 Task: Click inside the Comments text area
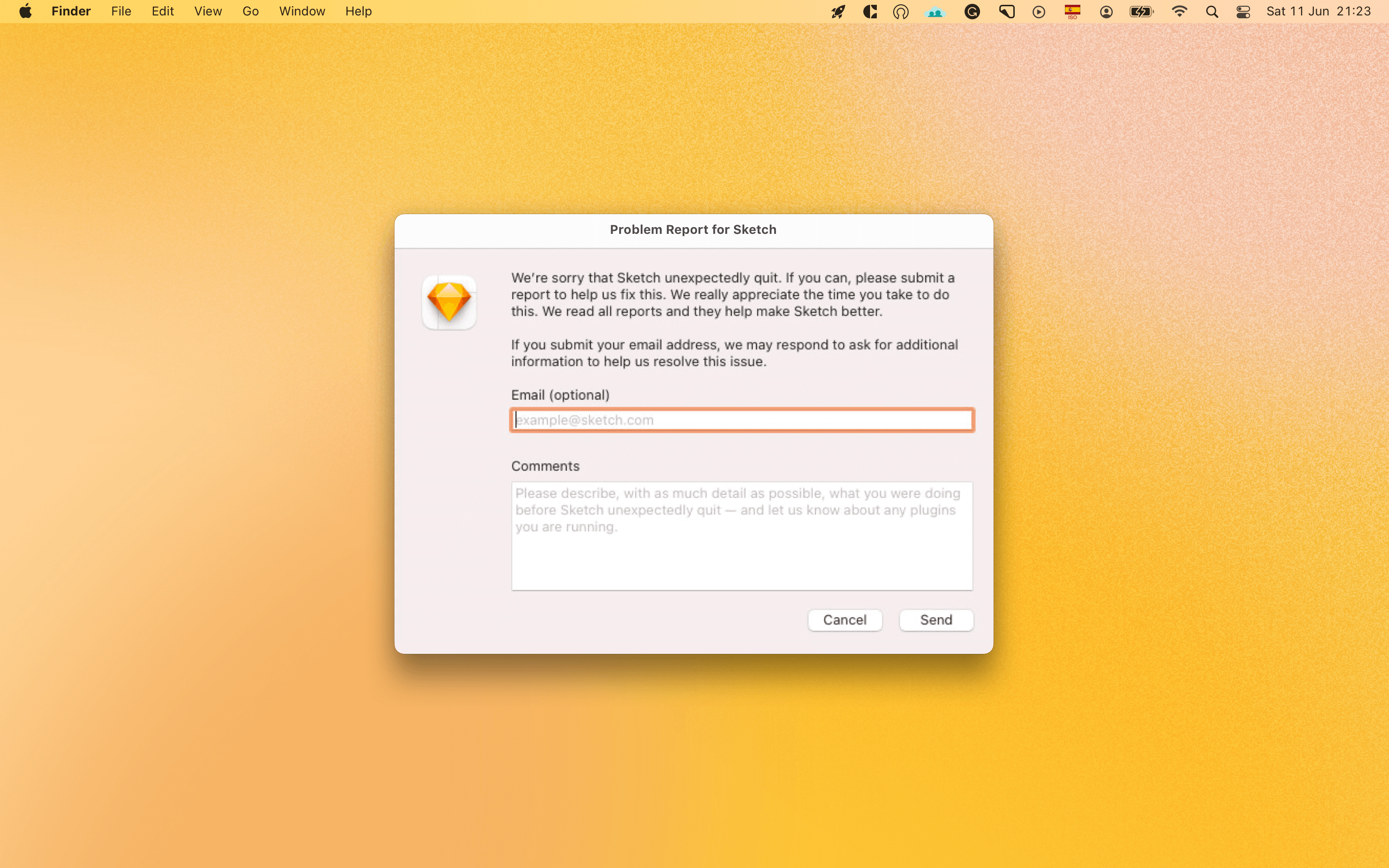coord(742,536)
